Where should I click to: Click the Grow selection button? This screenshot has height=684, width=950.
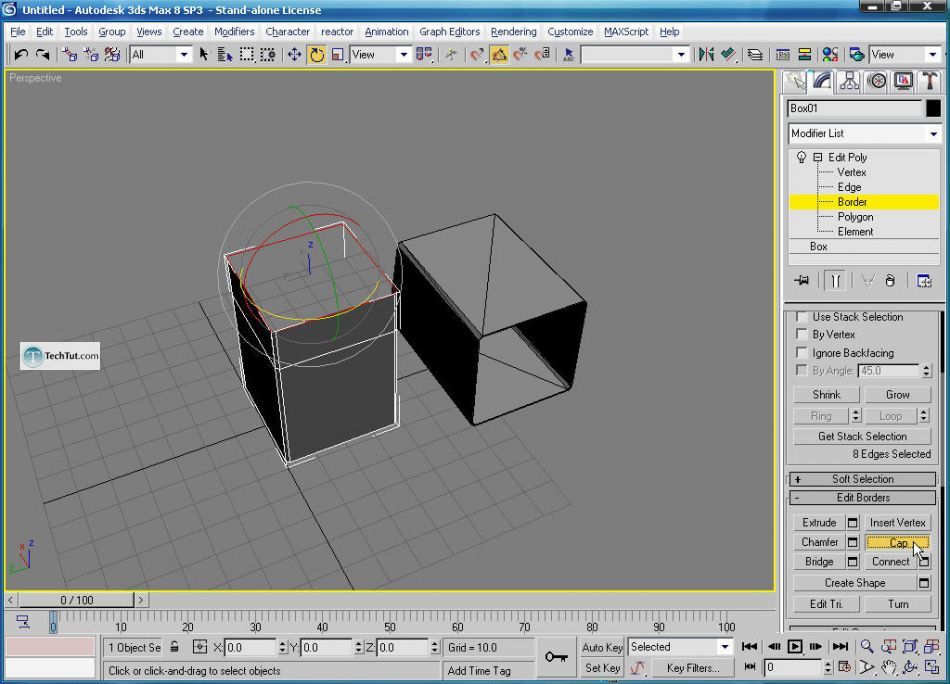[897, 395]
